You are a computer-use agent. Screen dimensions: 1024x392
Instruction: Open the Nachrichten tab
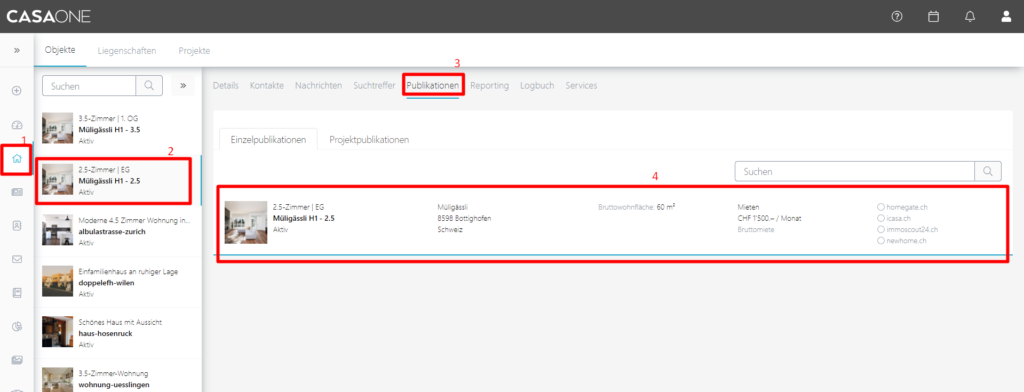coord(318,86)
